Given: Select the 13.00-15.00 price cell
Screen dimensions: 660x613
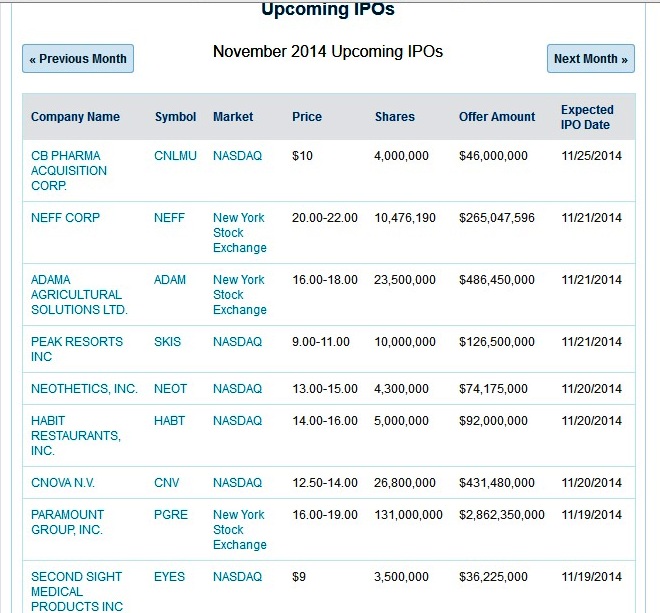Looking at the screenshot, I should 325,389.
